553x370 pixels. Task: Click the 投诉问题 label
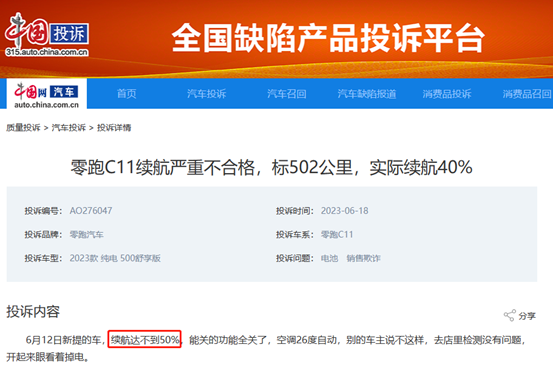(295, 258)
